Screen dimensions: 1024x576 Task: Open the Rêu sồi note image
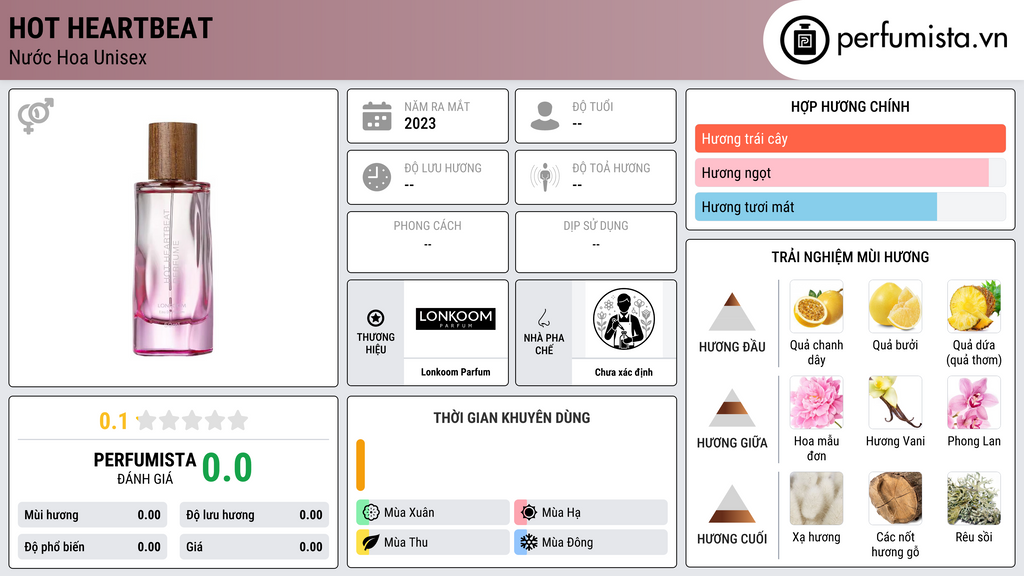(x=974, y=498)
